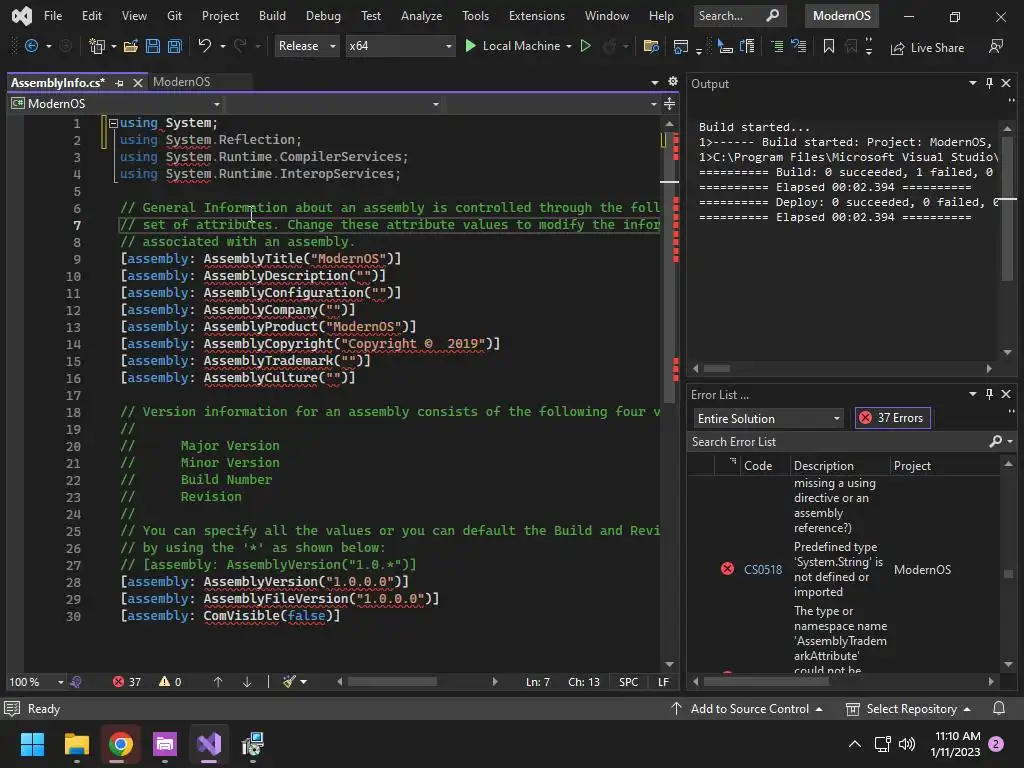Expand the Output panel window options dropdown

click(x=972, y=83)
